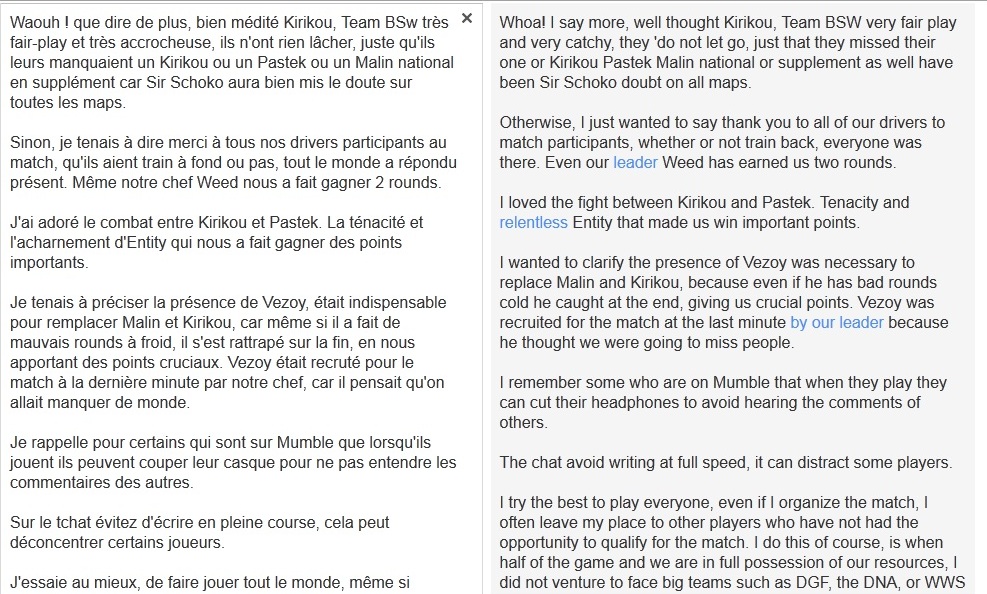
Task: Click the 'Je tenais à préciser' source paragraph
Action: (228, 352)
